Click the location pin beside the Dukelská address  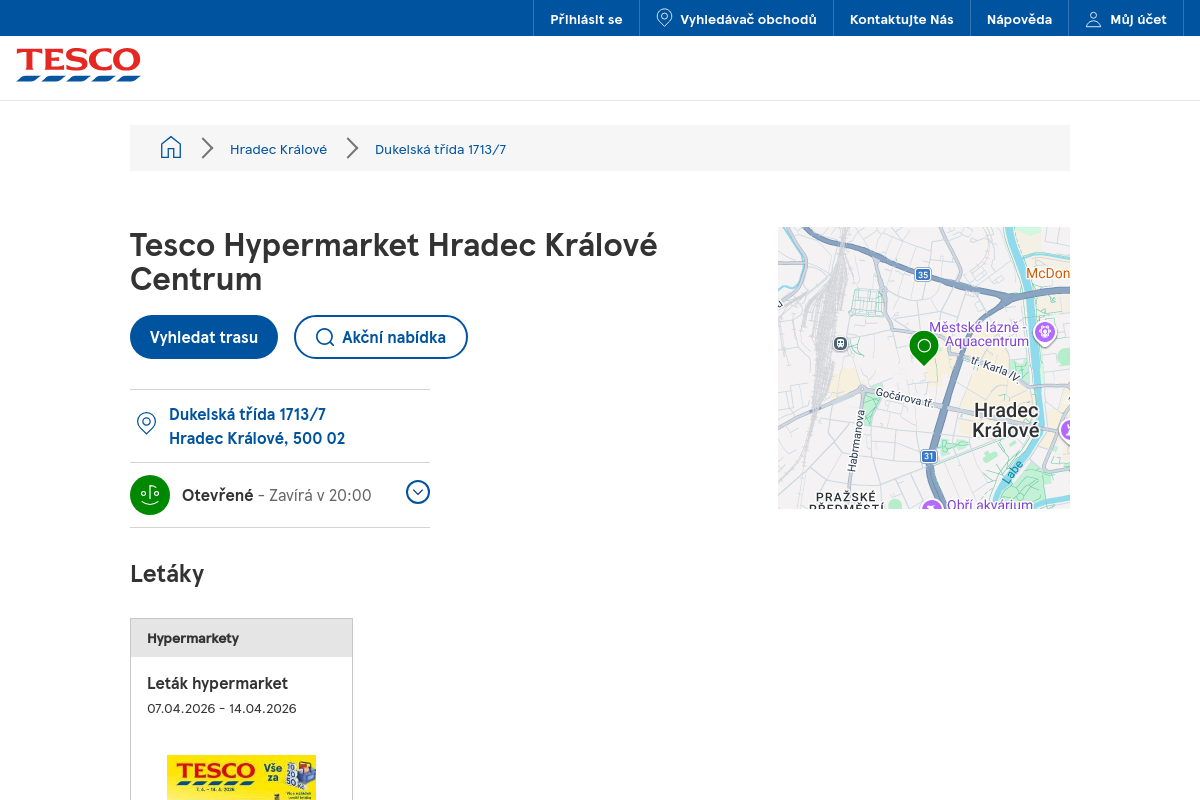(x=146, y=424)
